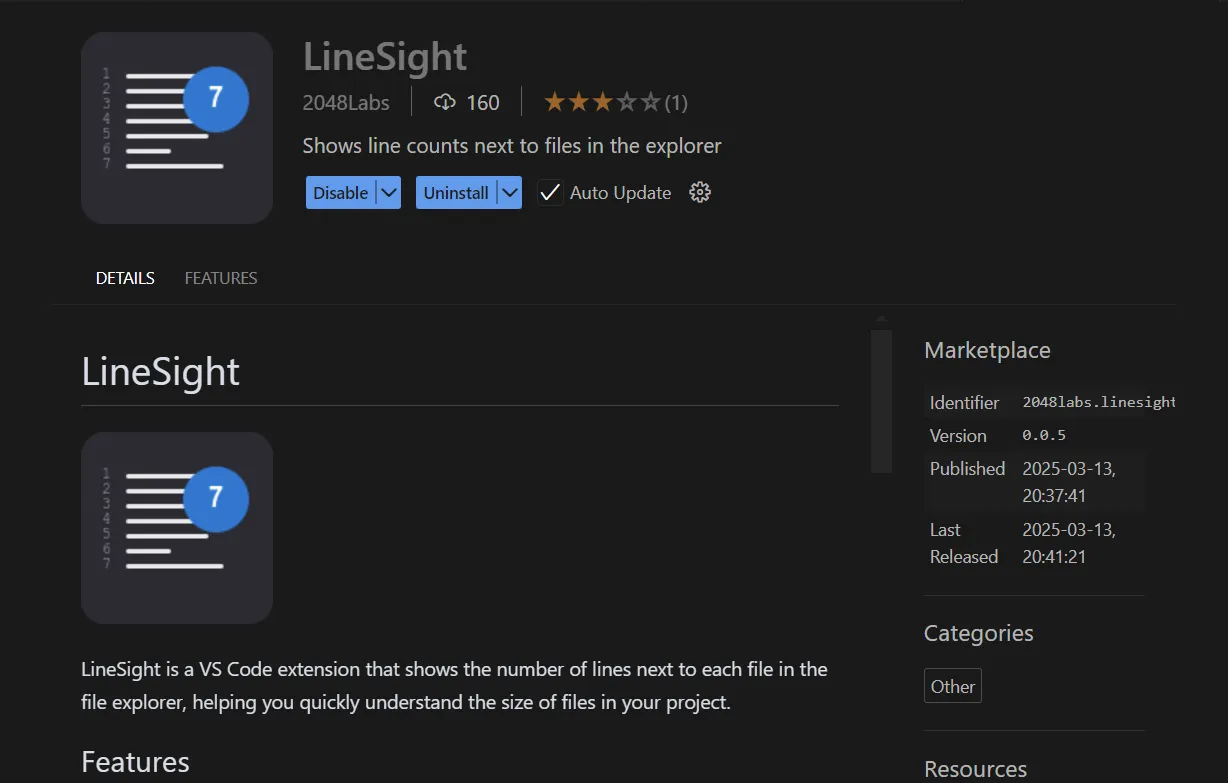1228x783 pixels.
Task: Open the extension settings gear icon
Action: point(700,193)
